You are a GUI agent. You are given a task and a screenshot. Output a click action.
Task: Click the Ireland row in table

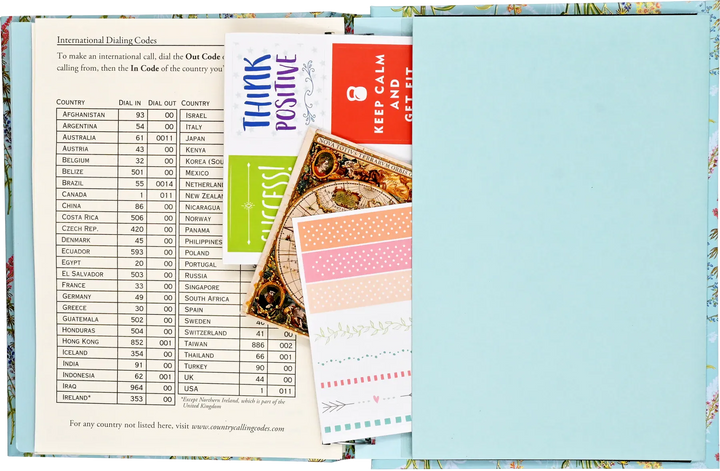pos(116,398)
